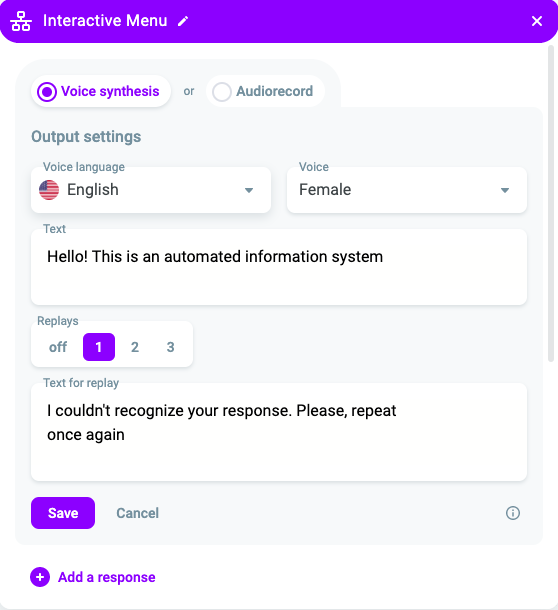Cancel the menu changes
This screenshot has width=558, height=610.
point(138,513)
